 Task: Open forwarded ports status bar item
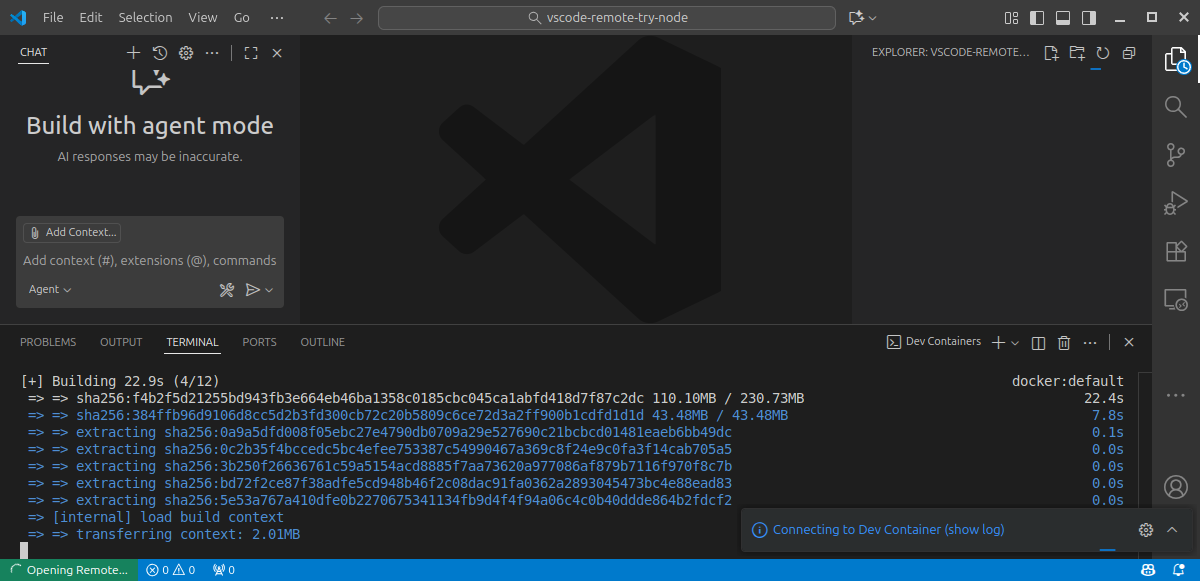click(x=224, y=570)
